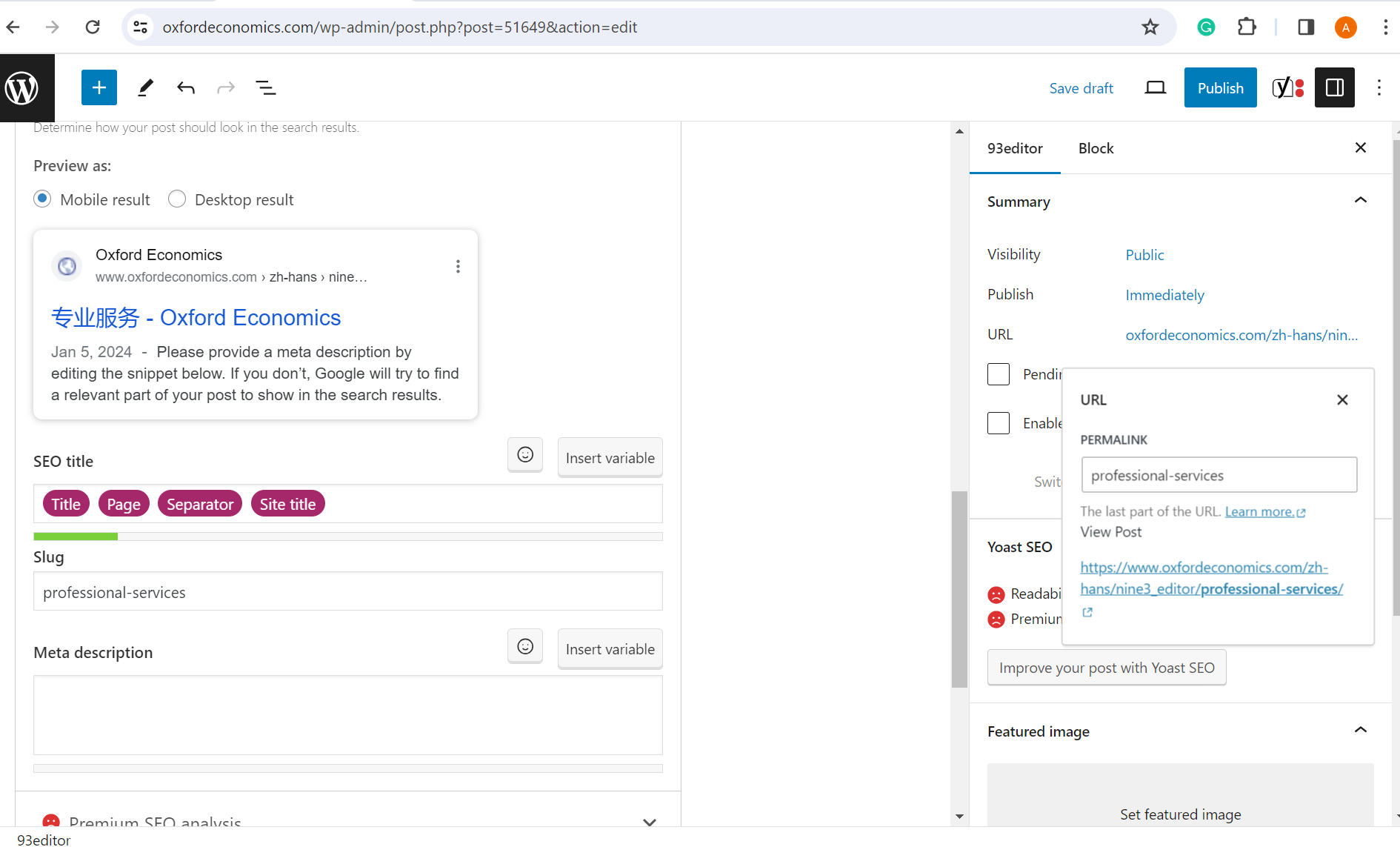This screenshot has height=847, width=1400.
Task: Open Grammarly extension icon
Action: 1206,27
